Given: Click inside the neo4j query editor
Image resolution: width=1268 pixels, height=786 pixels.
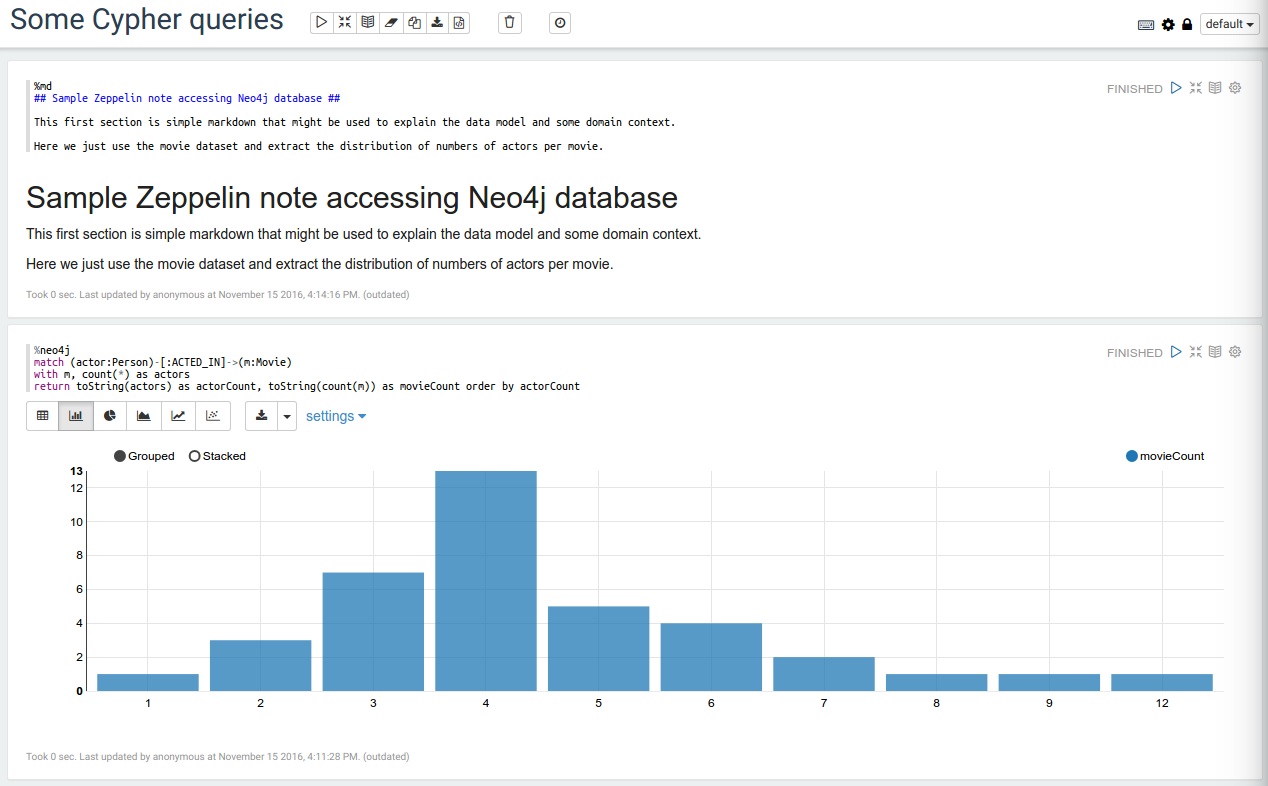Looking at the screenshot, I should [x=560, y=368].
